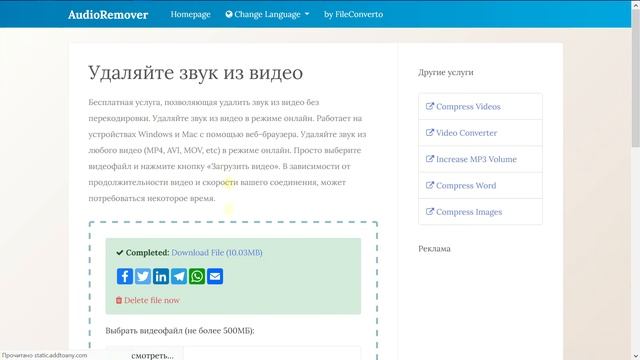
Task: Click the trash icon beside Delete file now
Action: (119, 300)
